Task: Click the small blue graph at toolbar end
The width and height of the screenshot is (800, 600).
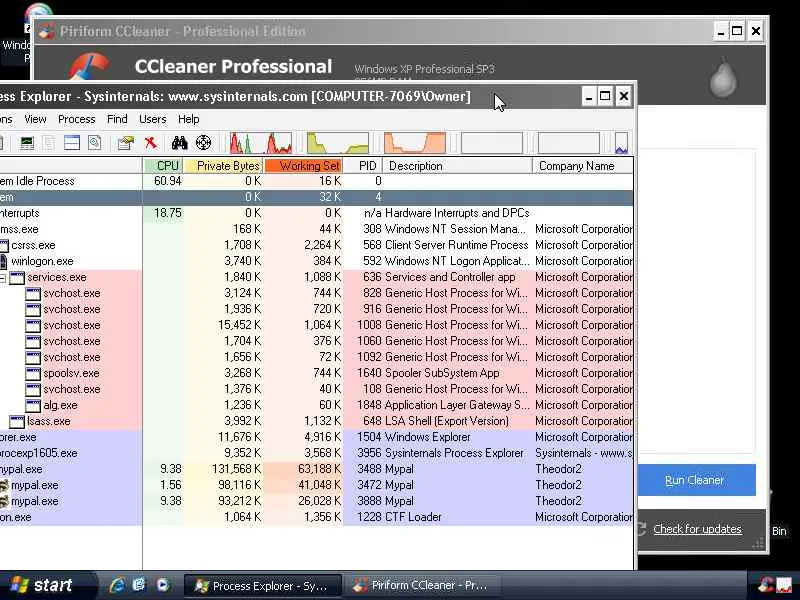Action: [x=621, y=143]
